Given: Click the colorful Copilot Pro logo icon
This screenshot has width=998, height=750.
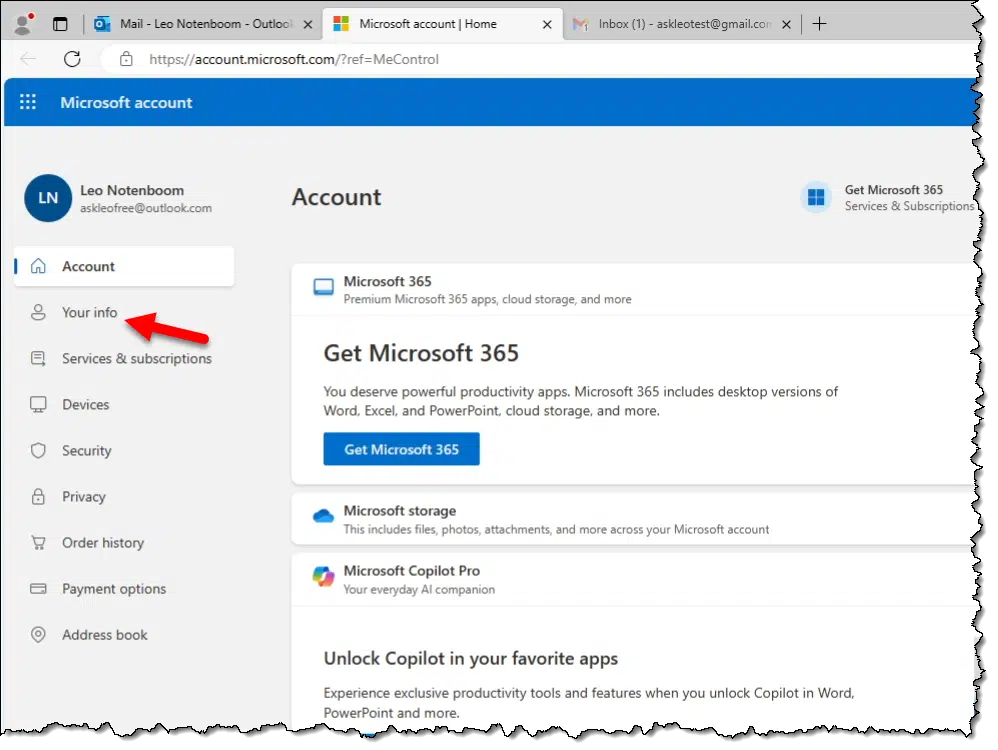Looking at the screenshot, I should click(x=323, y=576).
